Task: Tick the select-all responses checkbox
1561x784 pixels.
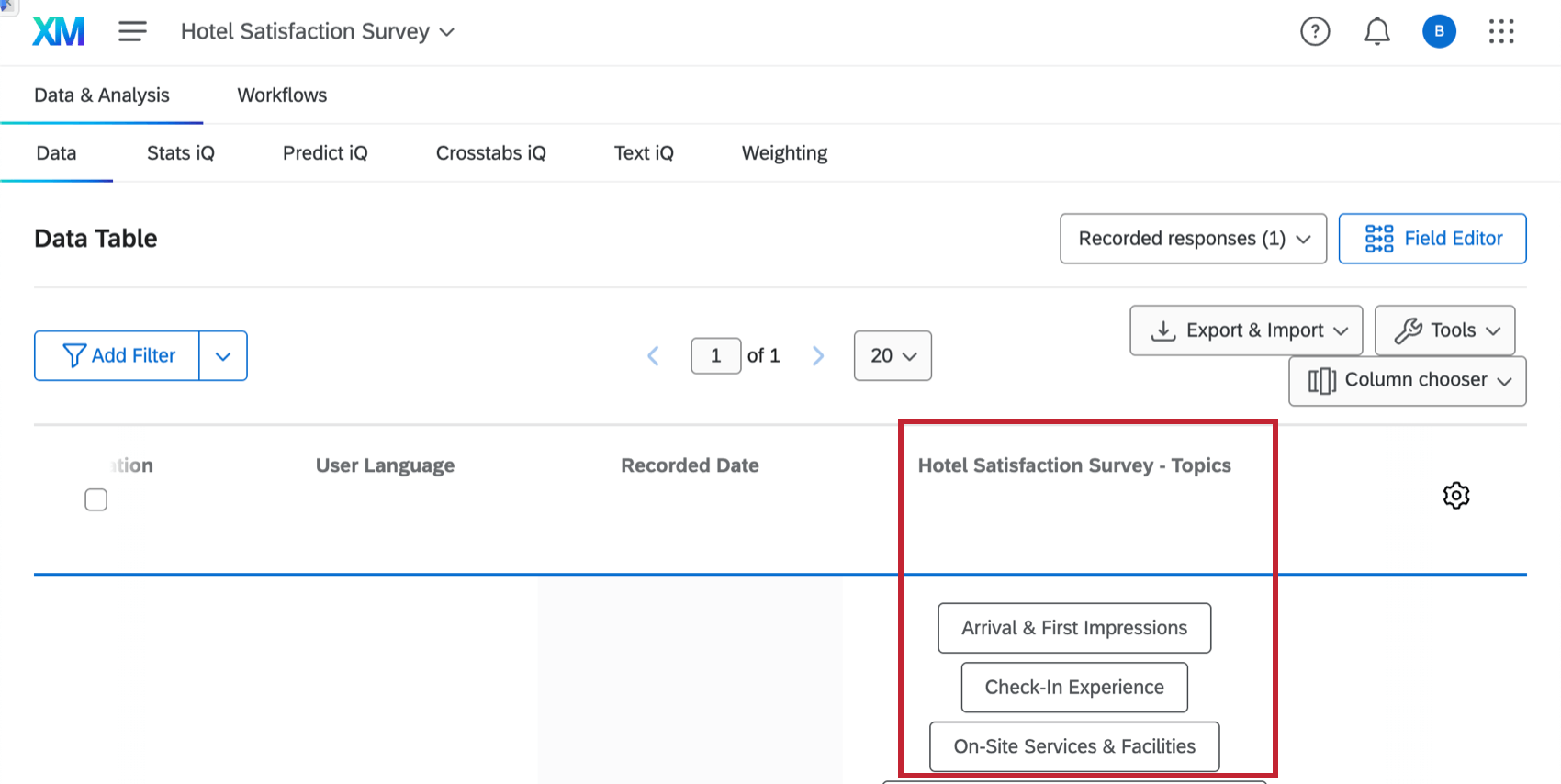Action: (x=96, y=499)
